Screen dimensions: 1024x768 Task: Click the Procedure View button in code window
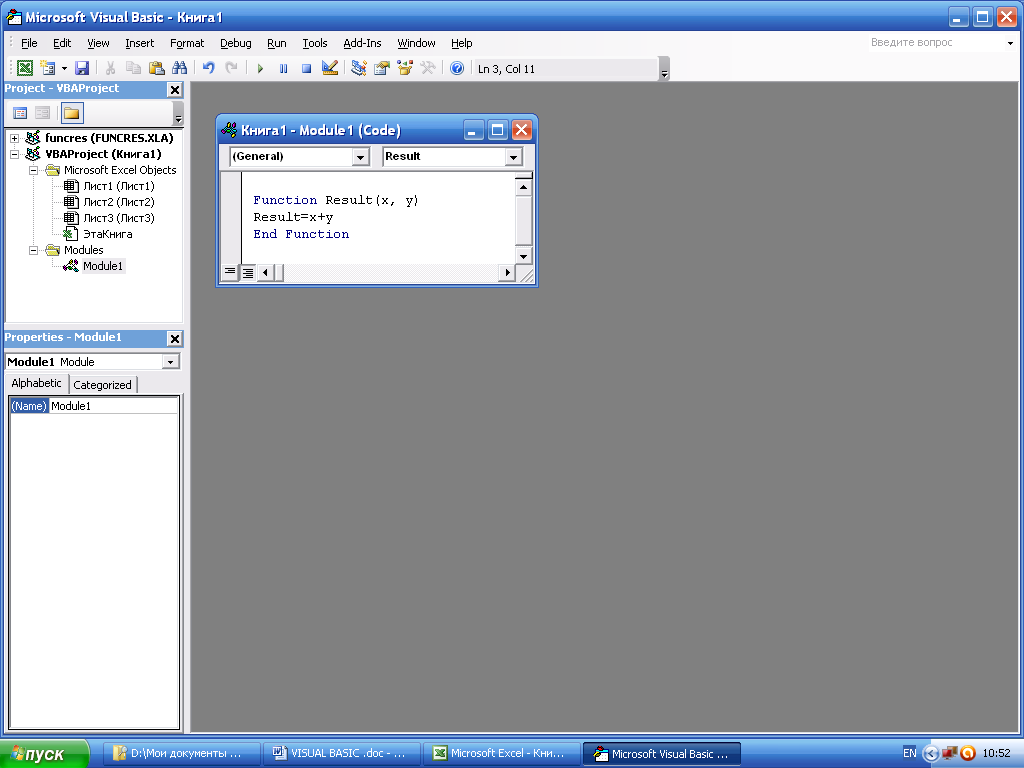pyautogui.click(x=230, y=272)
